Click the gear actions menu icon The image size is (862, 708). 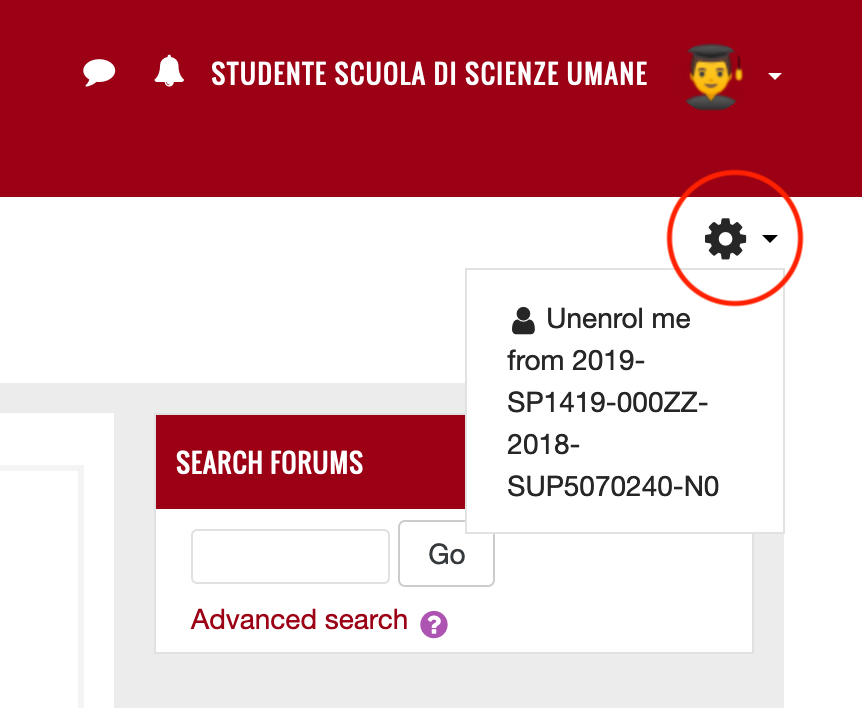(x=725, y=239)
